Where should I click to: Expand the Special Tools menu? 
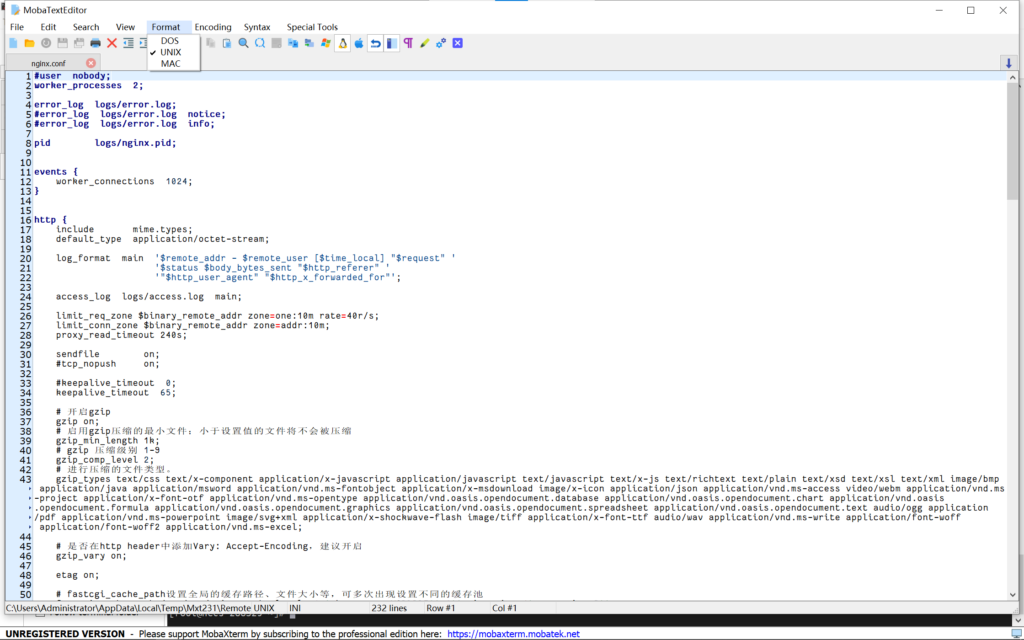(312, 27)
